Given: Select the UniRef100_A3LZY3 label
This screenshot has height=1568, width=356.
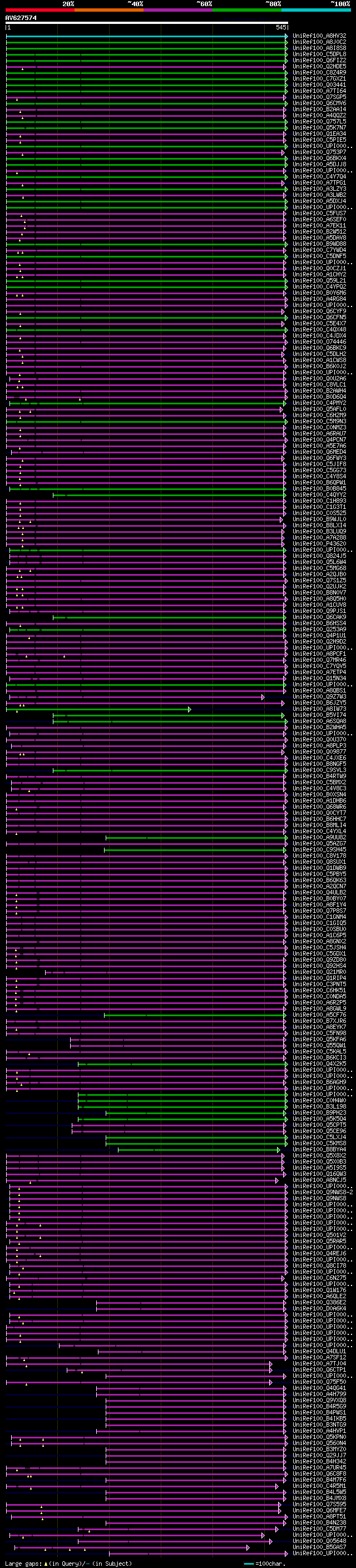Looking at the screenshot, I should [319, 189].
